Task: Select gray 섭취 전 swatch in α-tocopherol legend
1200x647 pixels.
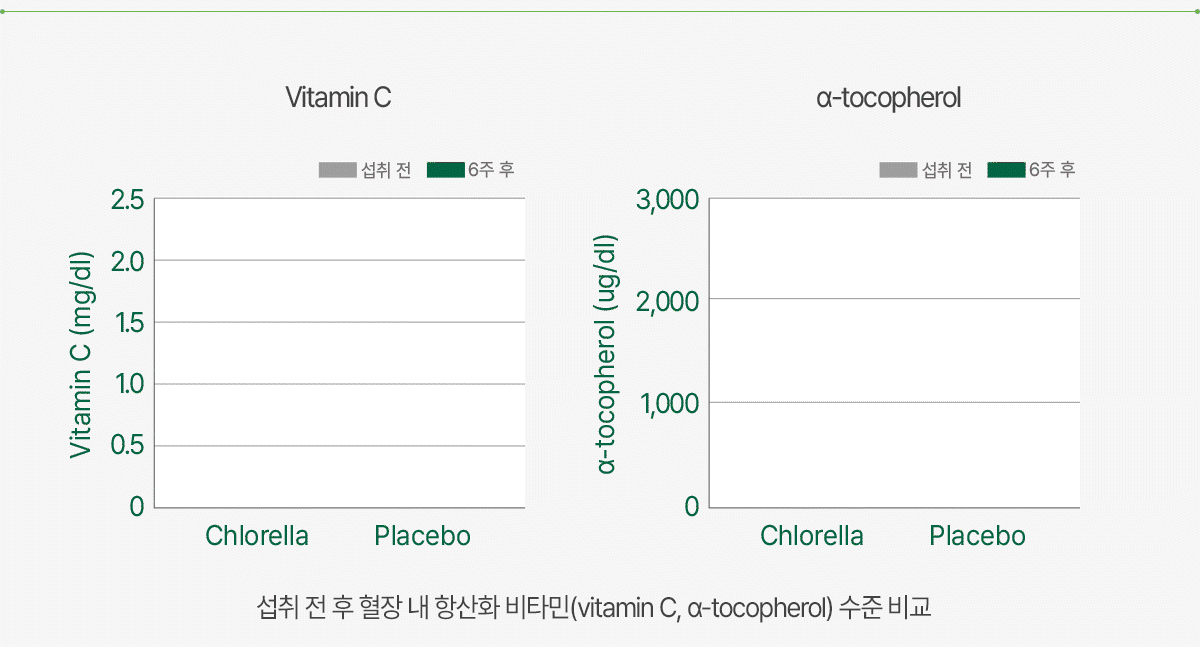Action: pyautogui.click(x=898, y=170)
